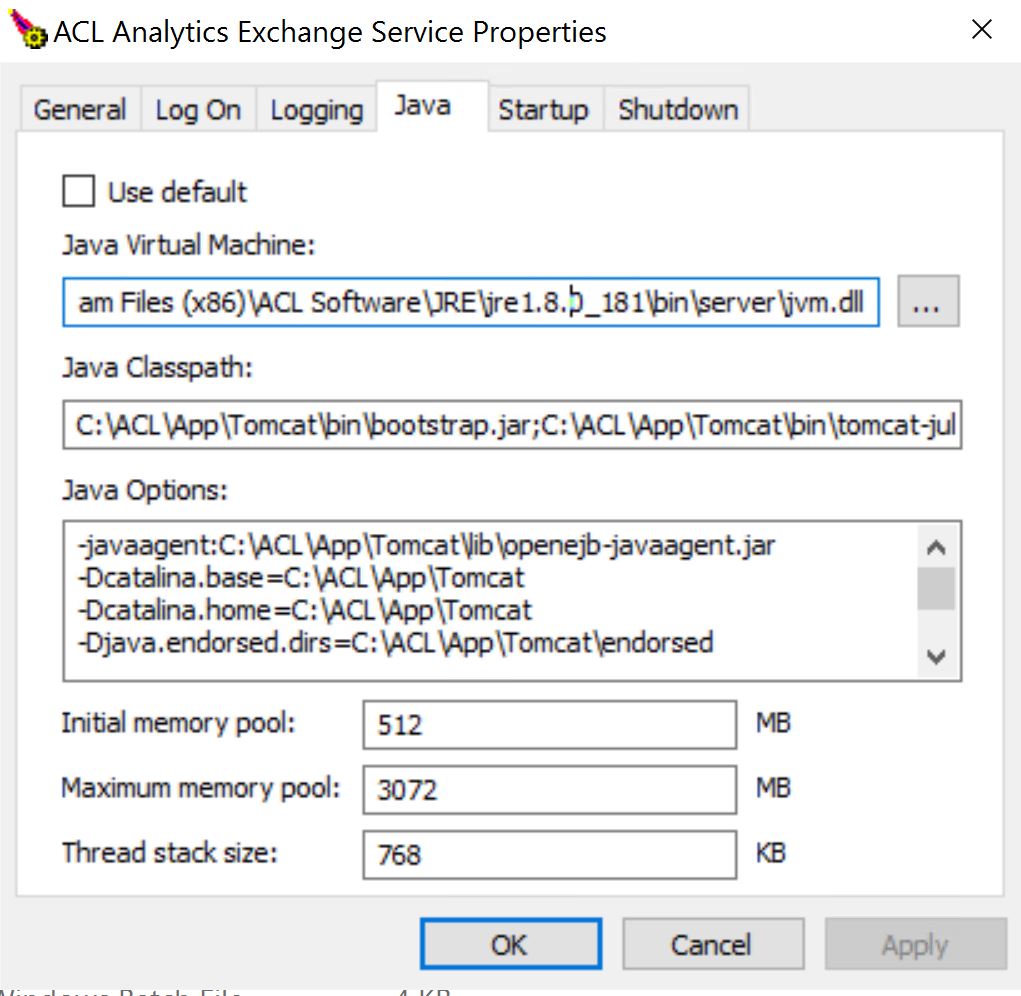Switch to the Log On tab
The image size is (1021, 996).
pyautogui.click(x=198, y=110)
